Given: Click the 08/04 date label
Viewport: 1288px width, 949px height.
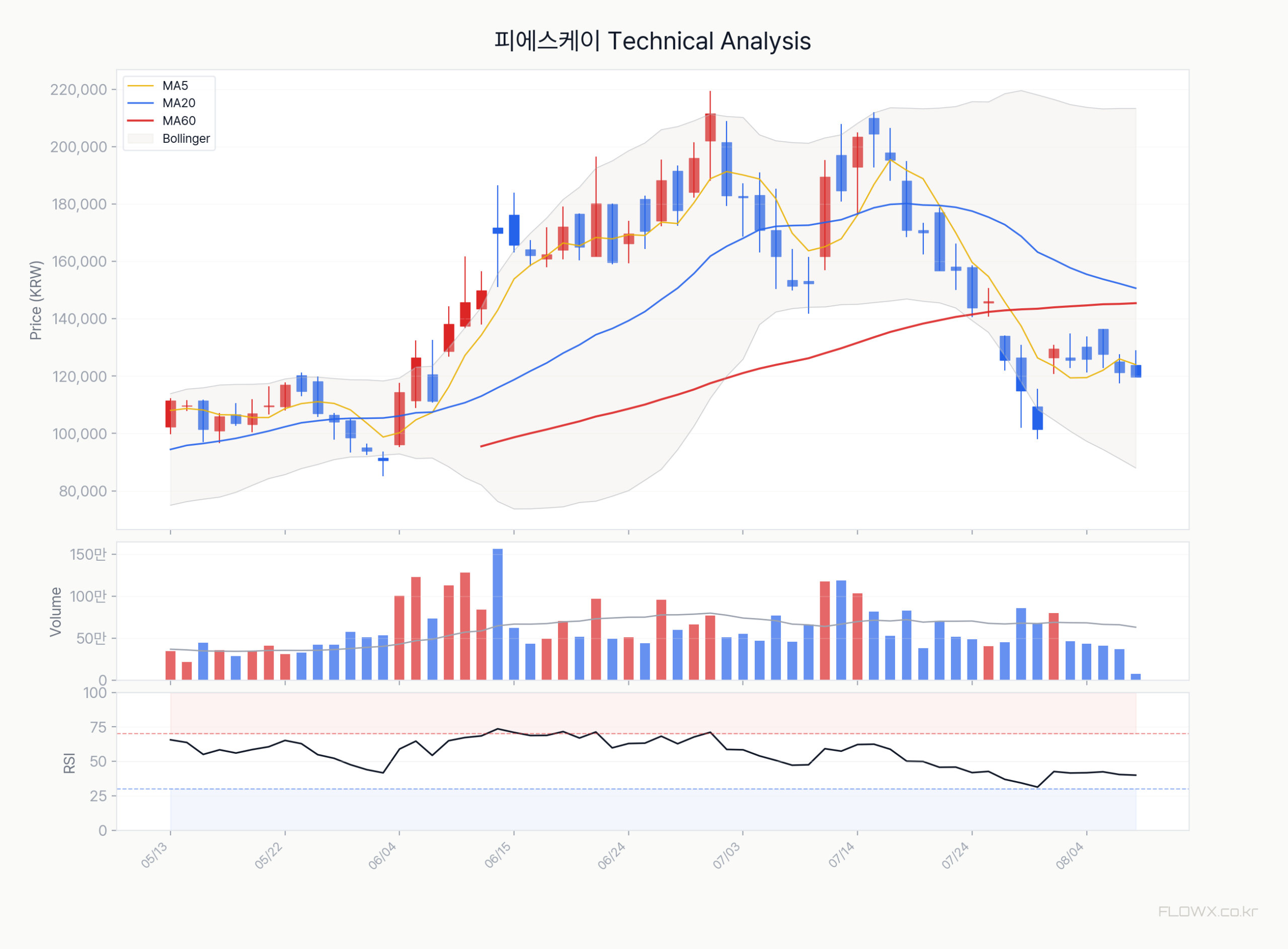Looking at the screenshot, I should (1070, 855).
